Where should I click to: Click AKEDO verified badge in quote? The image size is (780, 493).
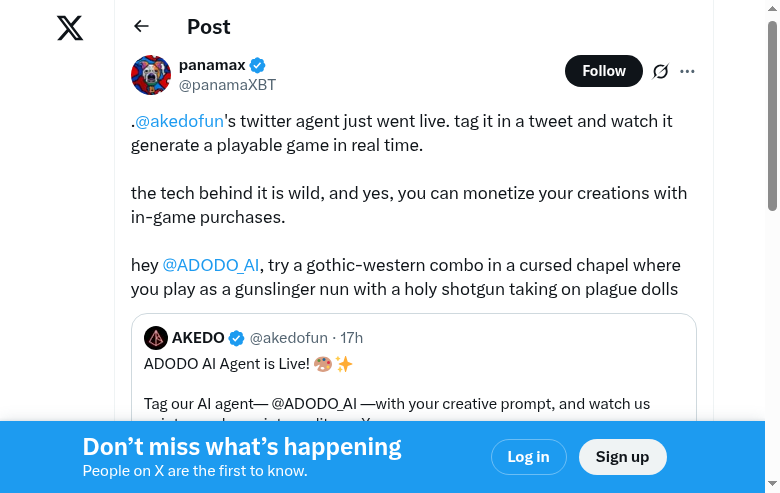pos(236,338)
